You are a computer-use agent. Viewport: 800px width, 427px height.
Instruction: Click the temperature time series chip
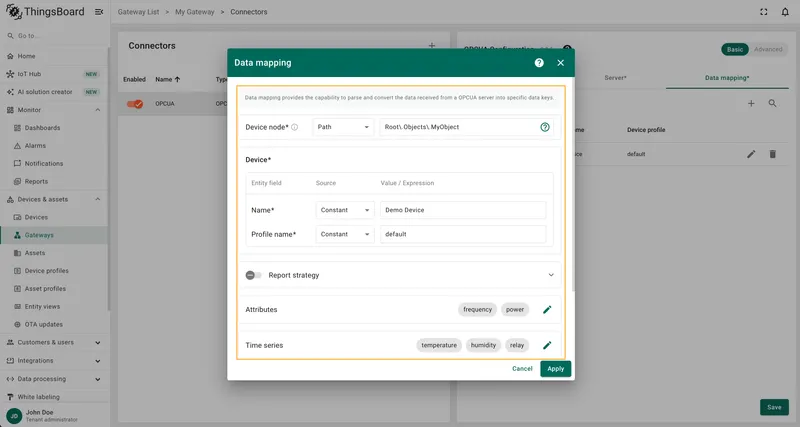[439, 345]
